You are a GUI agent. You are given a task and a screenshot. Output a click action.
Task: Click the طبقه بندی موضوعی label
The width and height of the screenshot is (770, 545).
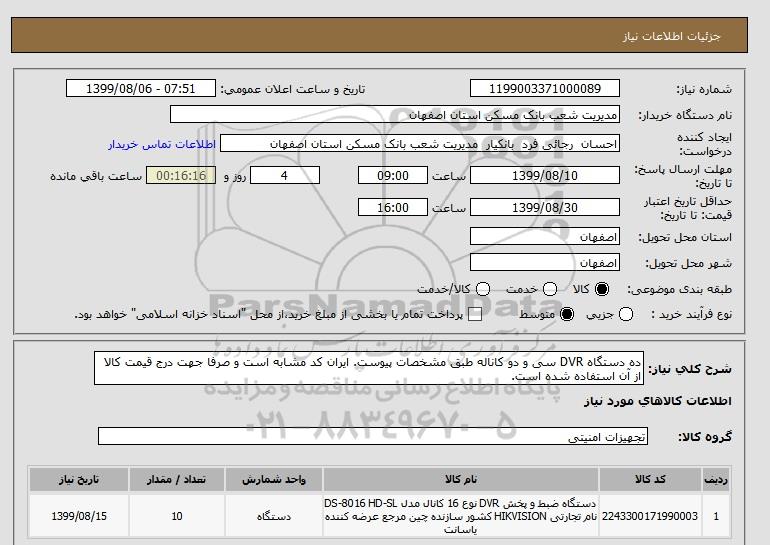pos(680,290)
